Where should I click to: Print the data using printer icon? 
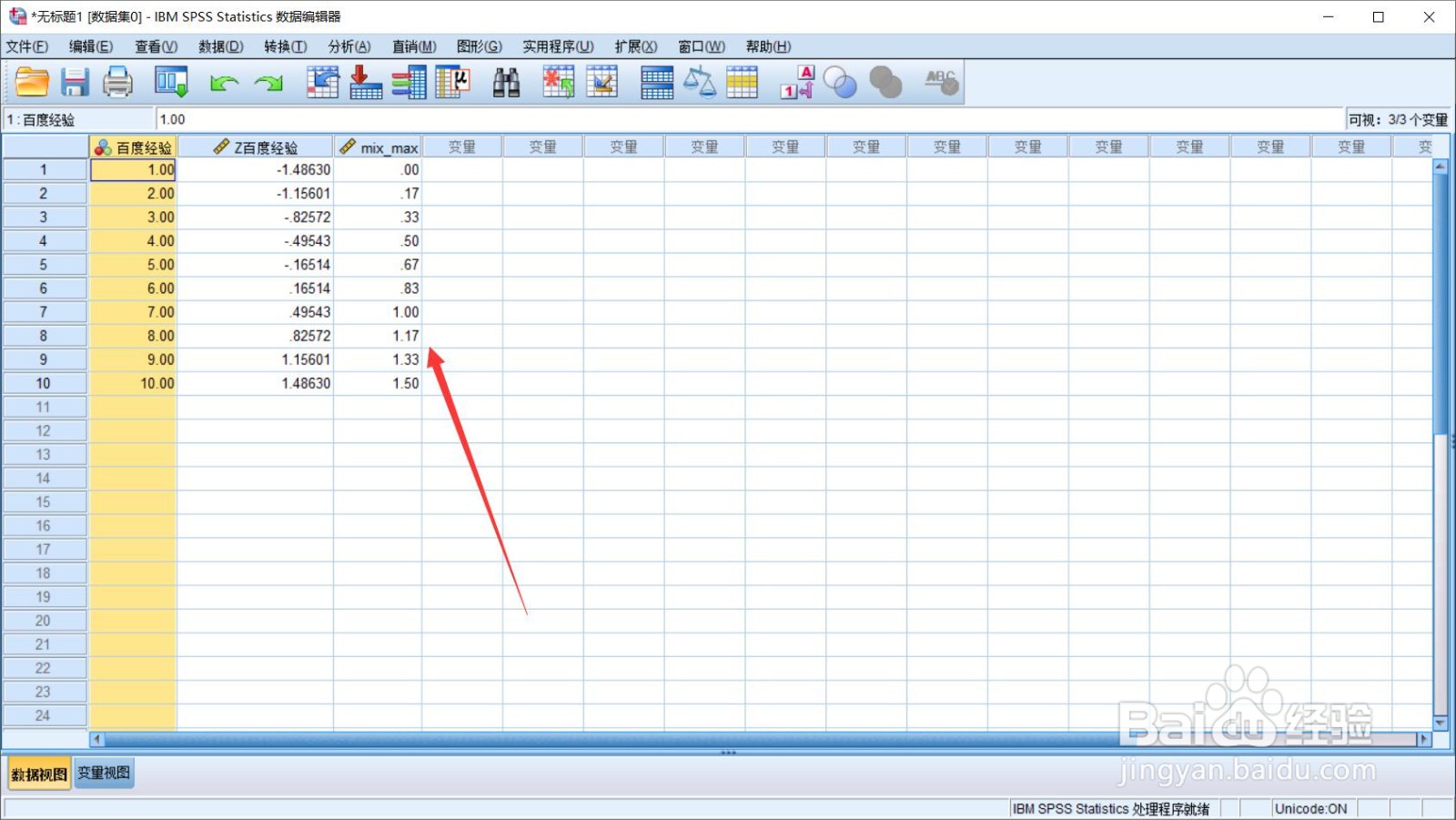[x=117, y=83]
